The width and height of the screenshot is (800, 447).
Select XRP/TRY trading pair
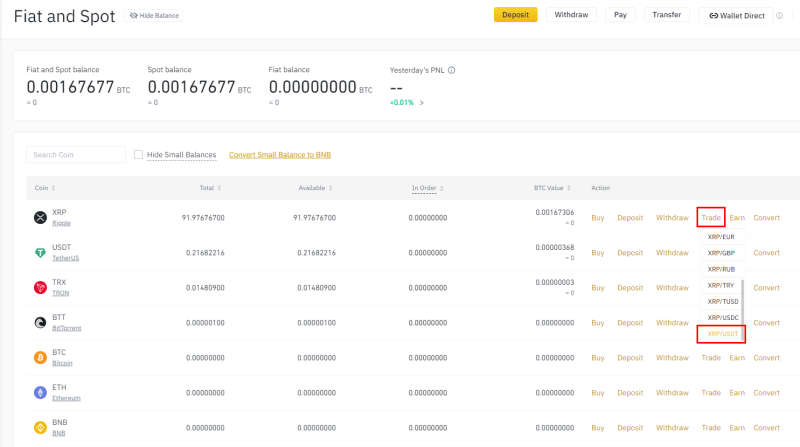click(721, 285)
